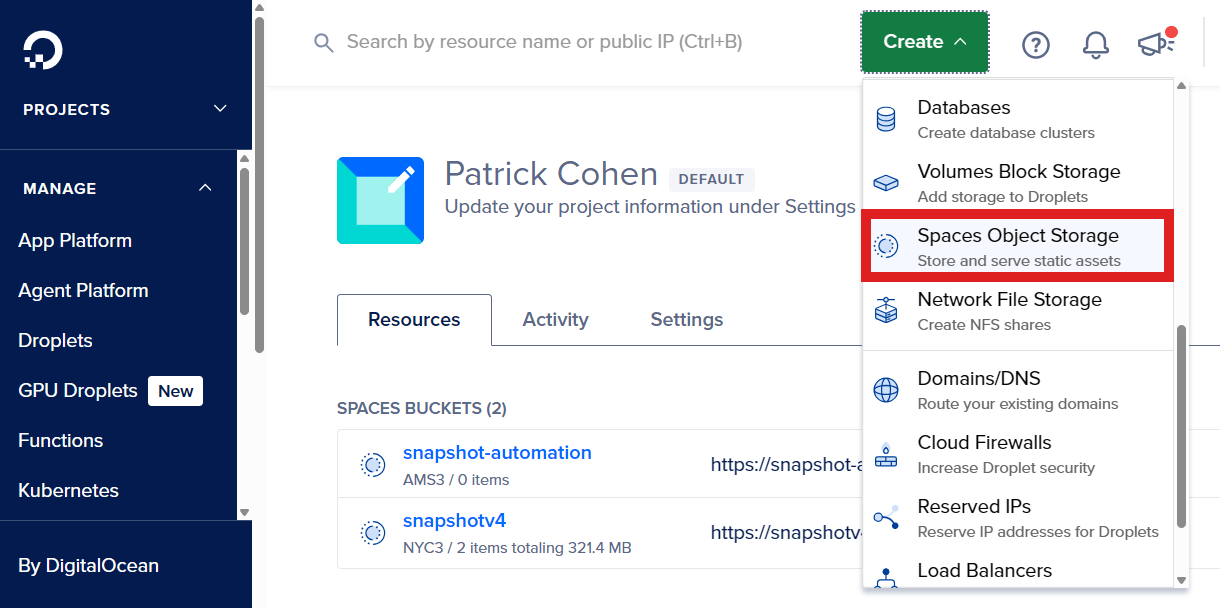Screen dimensions: 1220x608
Task: Collapse the MANAGE sidebar section
Action: [x=205, y=188]
